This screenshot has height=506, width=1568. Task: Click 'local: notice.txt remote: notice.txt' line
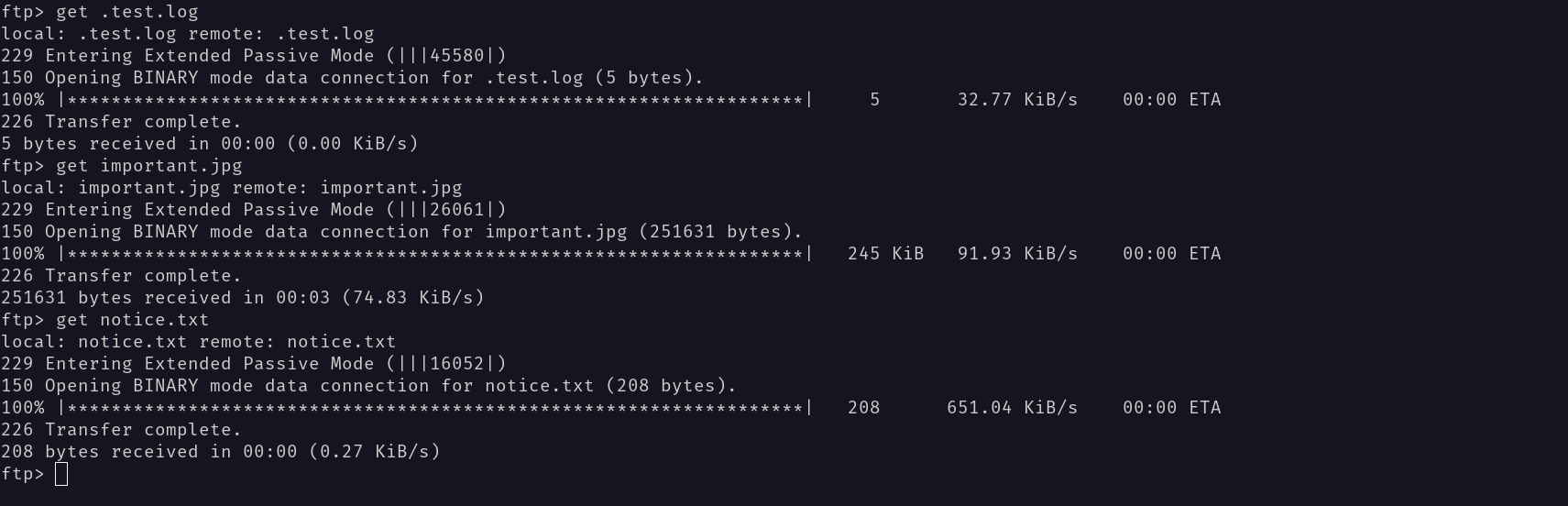click(x=198, y=342)
